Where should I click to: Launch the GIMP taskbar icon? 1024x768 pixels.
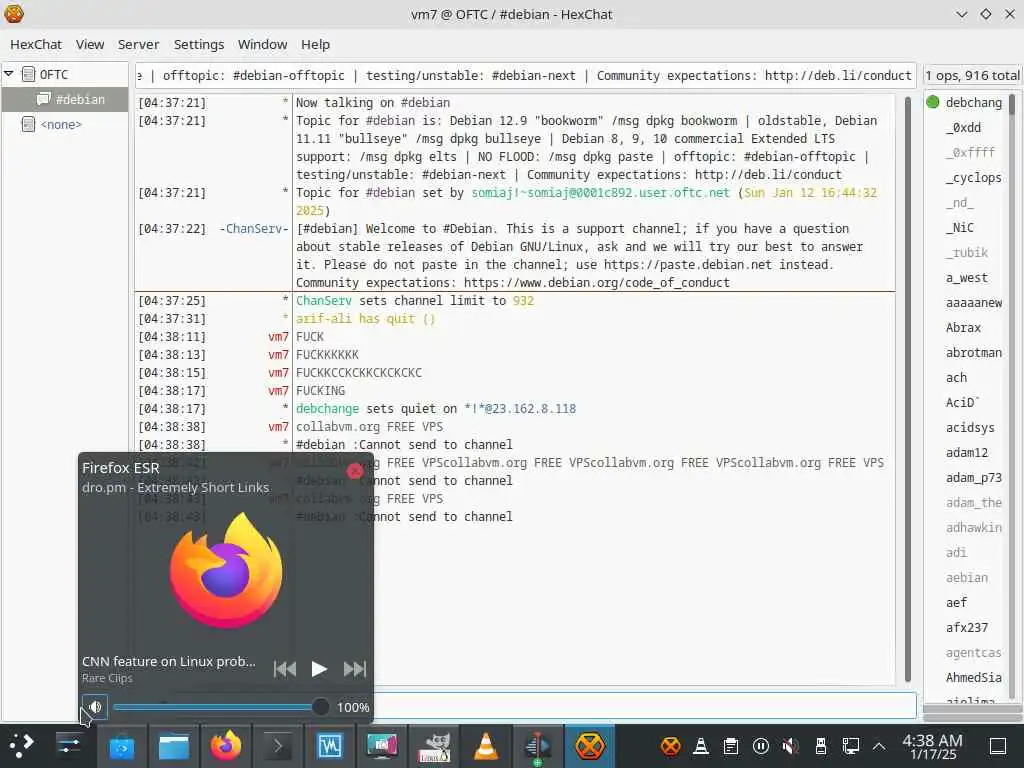click(x=434, y=745)
